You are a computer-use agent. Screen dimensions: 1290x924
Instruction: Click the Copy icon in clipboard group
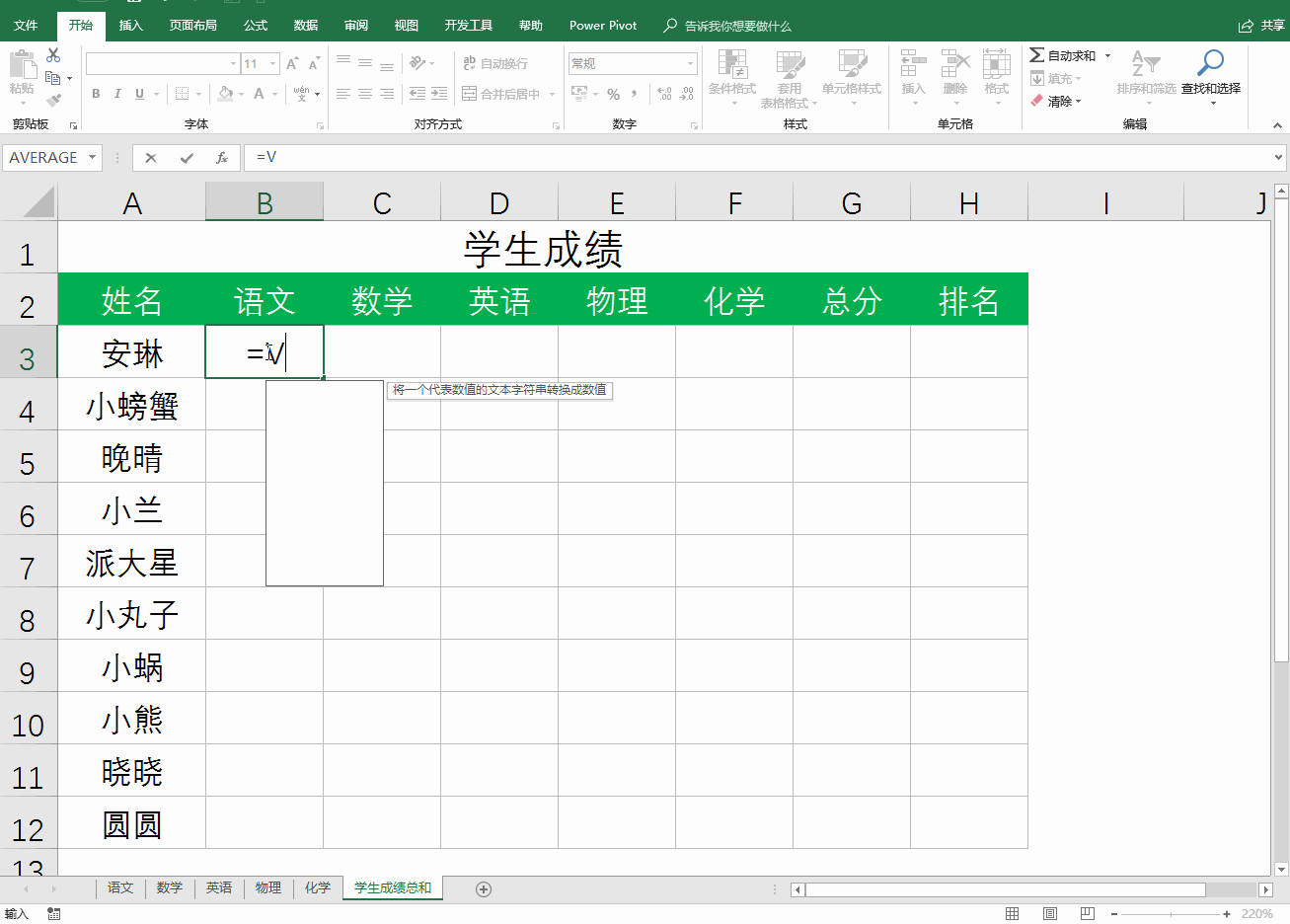click(x=53, y=78)
